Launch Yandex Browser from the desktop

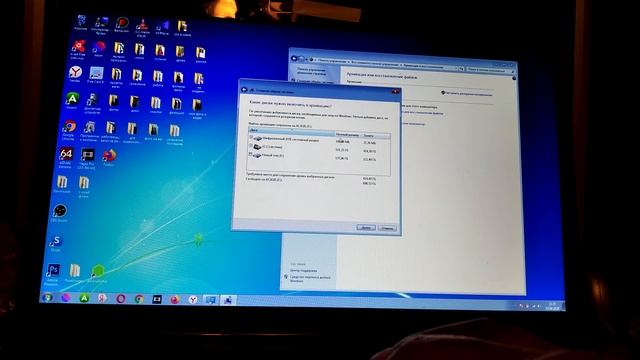(x=75, y=74)
